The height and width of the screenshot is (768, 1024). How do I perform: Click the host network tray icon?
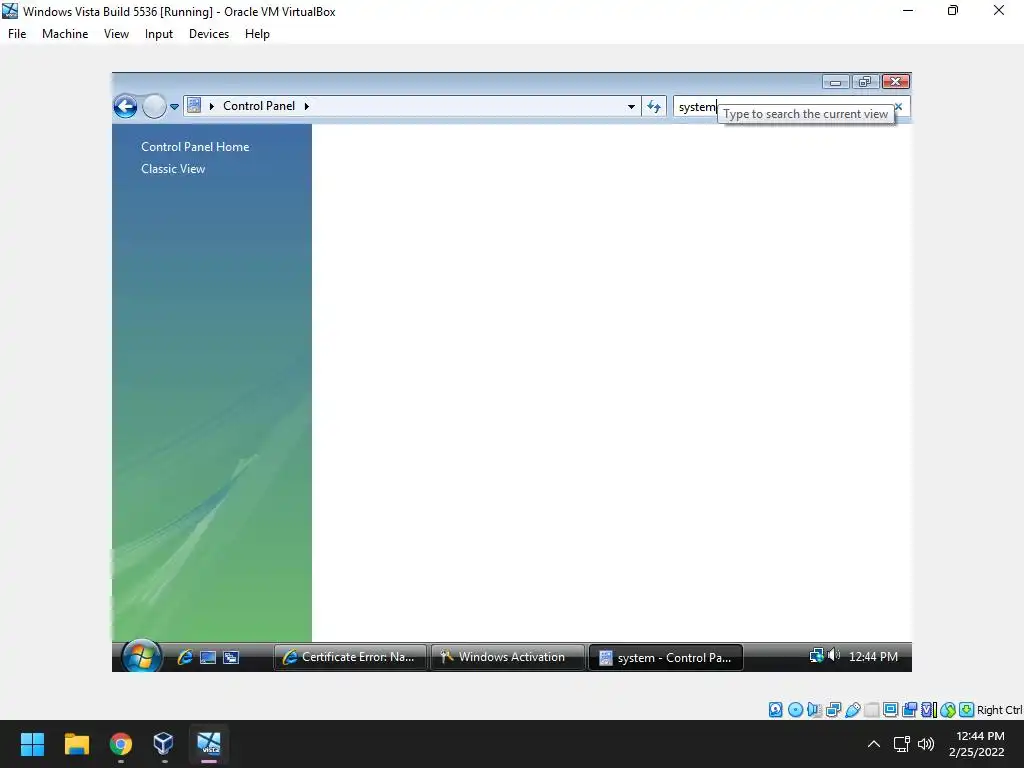pyautogui.click(x=902, y=744)
